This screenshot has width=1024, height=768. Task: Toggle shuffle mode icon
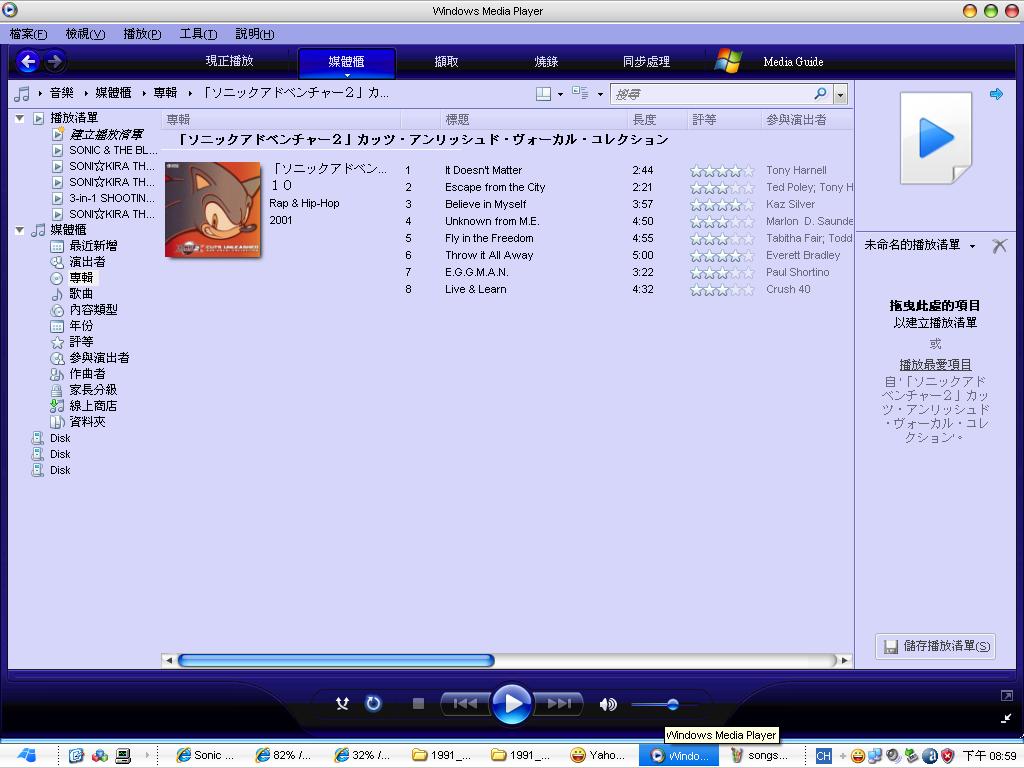point(342,704)
